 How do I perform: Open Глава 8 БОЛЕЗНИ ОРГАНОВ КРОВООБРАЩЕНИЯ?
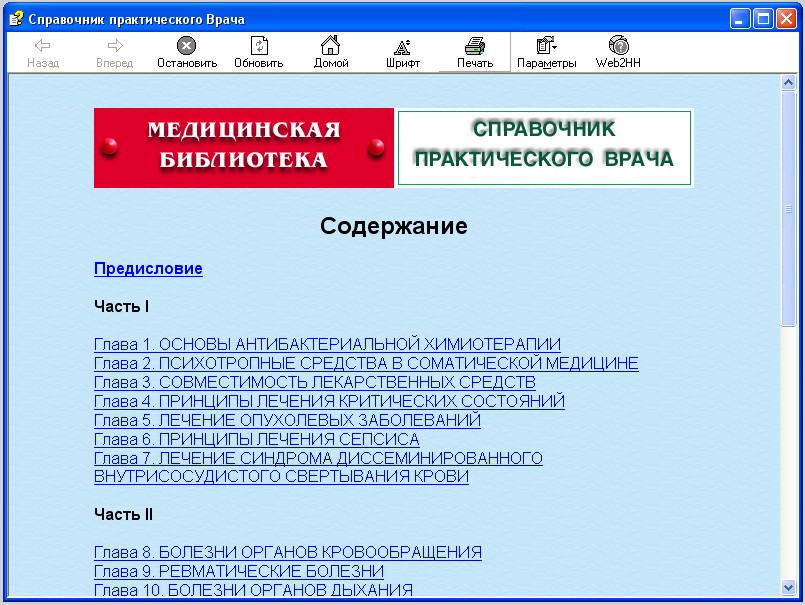pyautogui.click(x=288, y=552)
